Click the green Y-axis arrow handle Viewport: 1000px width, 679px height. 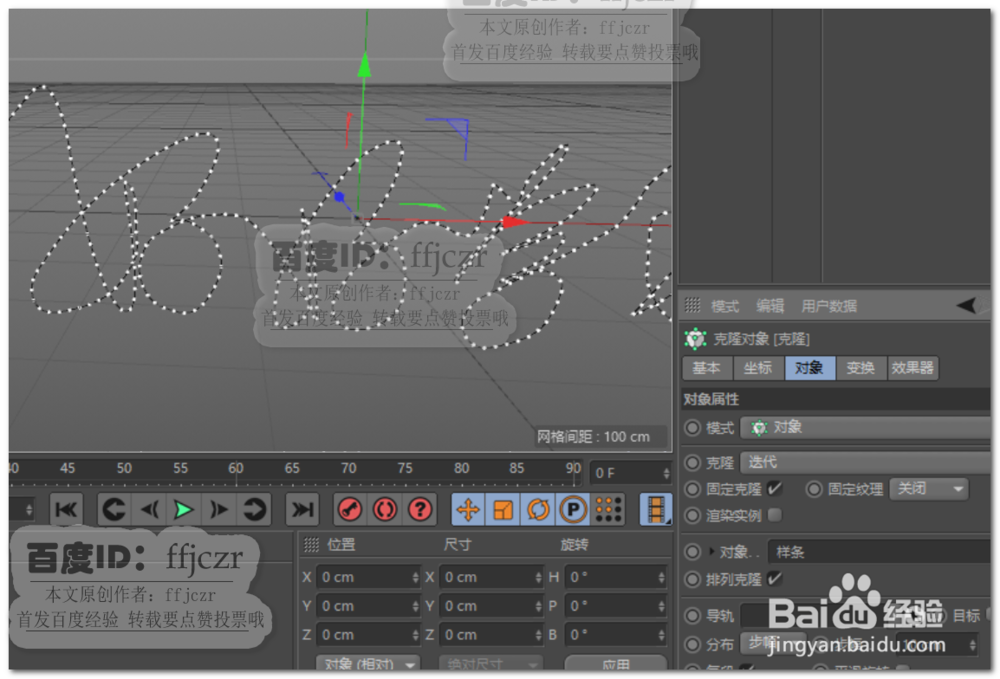[x=364, y=64]
